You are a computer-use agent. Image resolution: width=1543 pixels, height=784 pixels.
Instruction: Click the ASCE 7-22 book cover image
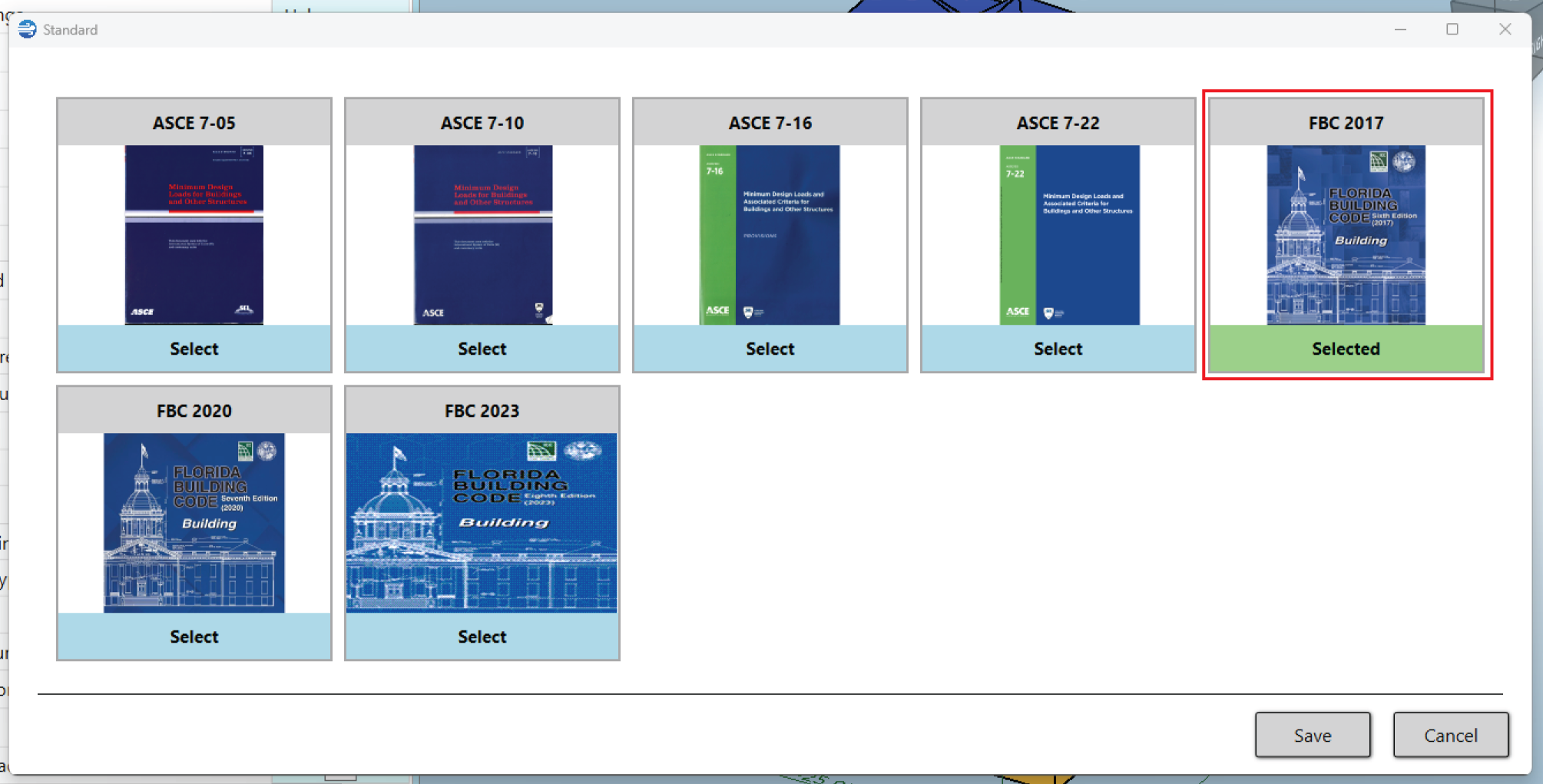pos(1069,234)
